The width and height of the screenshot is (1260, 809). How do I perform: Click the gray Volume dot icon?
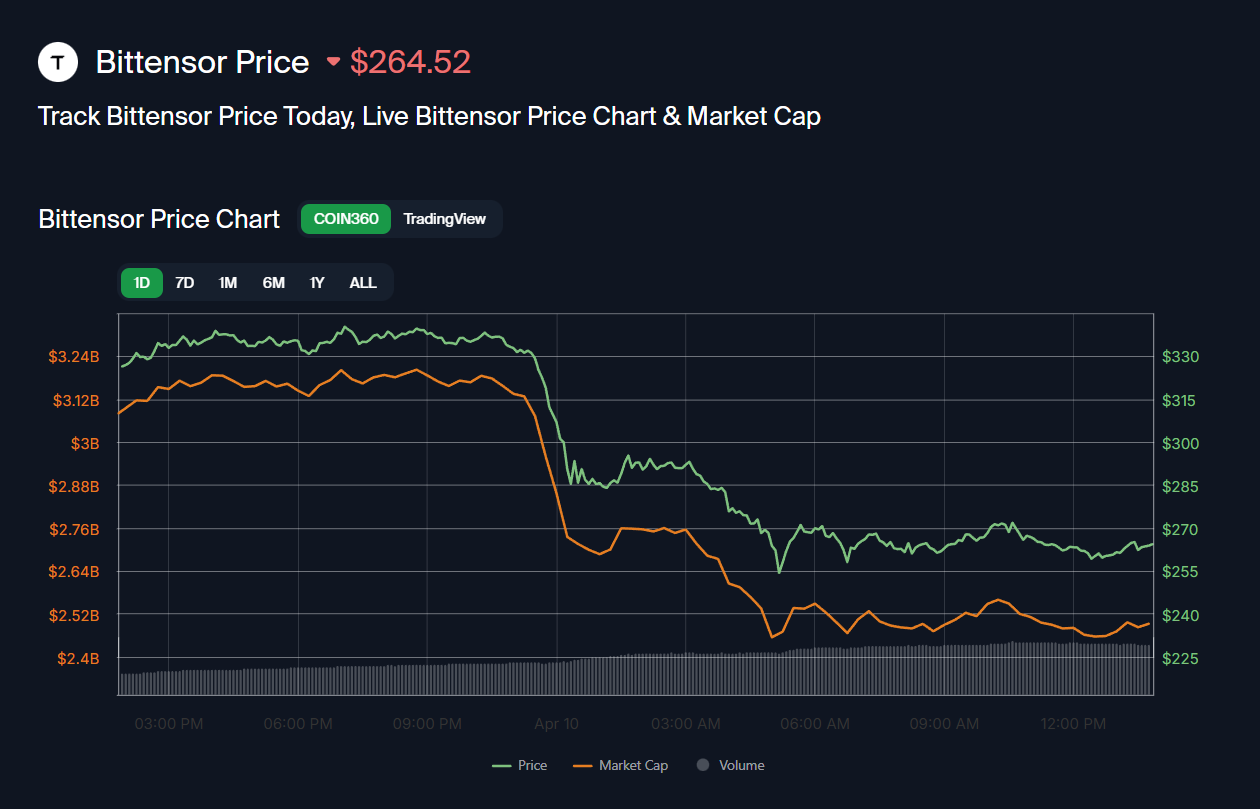point(703,765)
